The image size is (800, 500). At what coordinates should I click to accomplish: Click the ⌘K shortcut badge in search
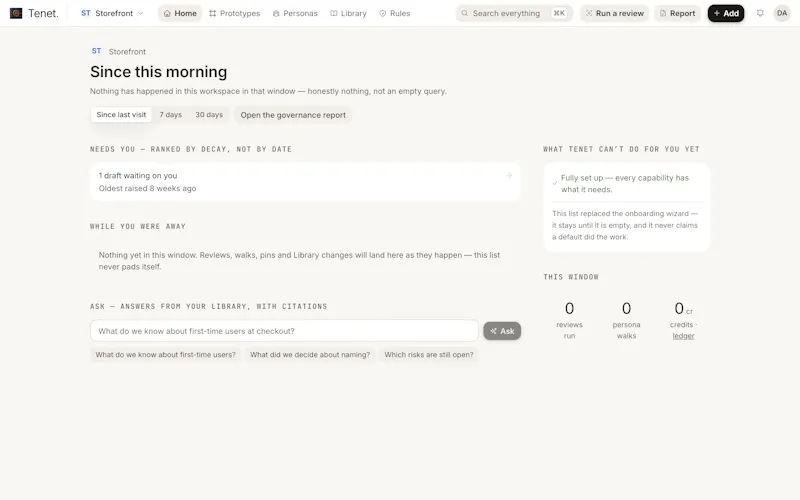(x=559, y=13)
